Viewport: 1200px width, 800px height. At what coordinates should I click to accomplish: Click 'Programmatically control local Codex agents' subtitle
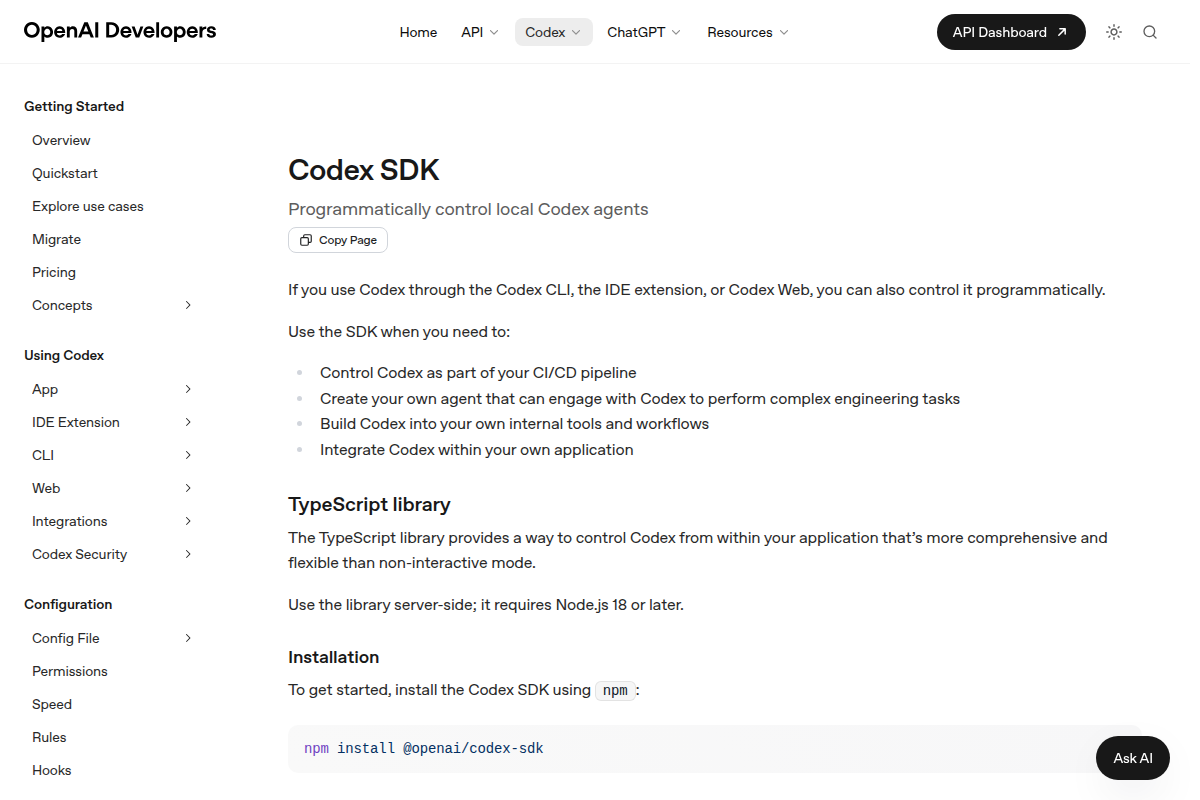[x=468, y=209]
